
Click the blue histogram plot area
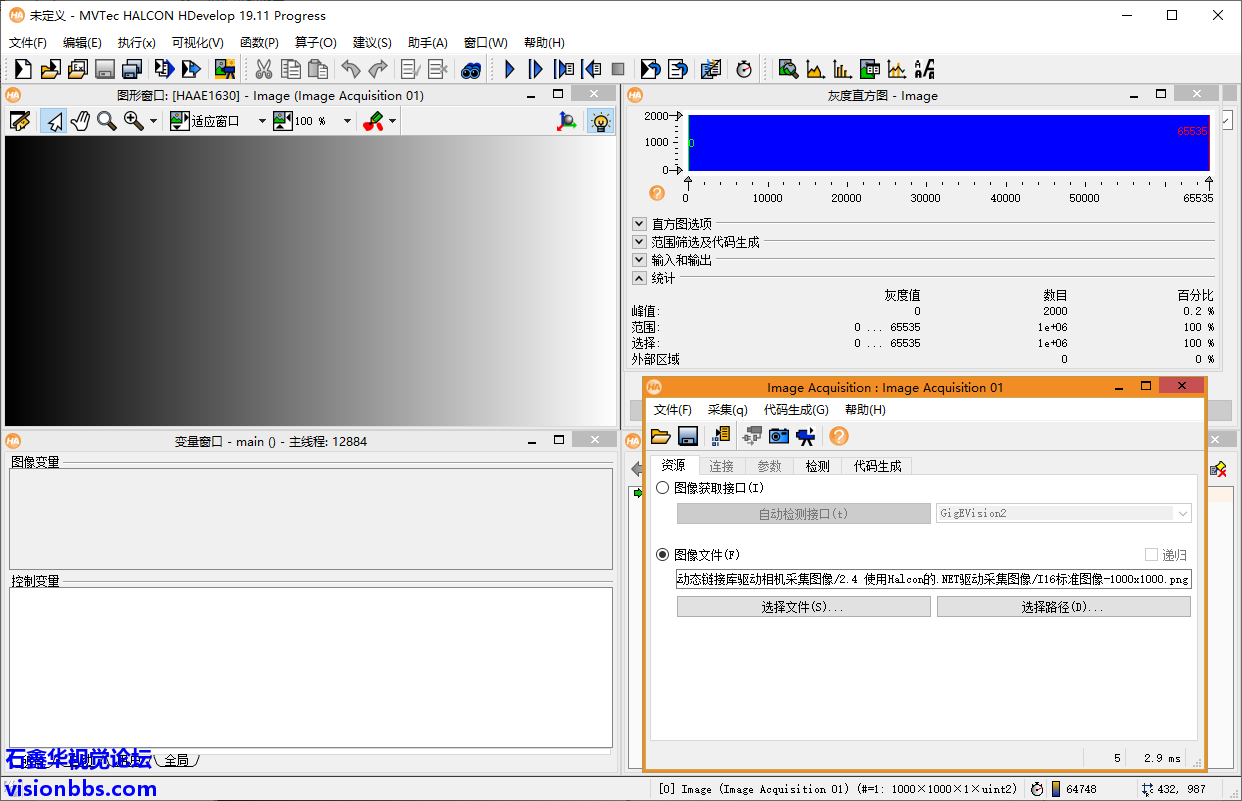pyautogui.click(x=949, y=143)
